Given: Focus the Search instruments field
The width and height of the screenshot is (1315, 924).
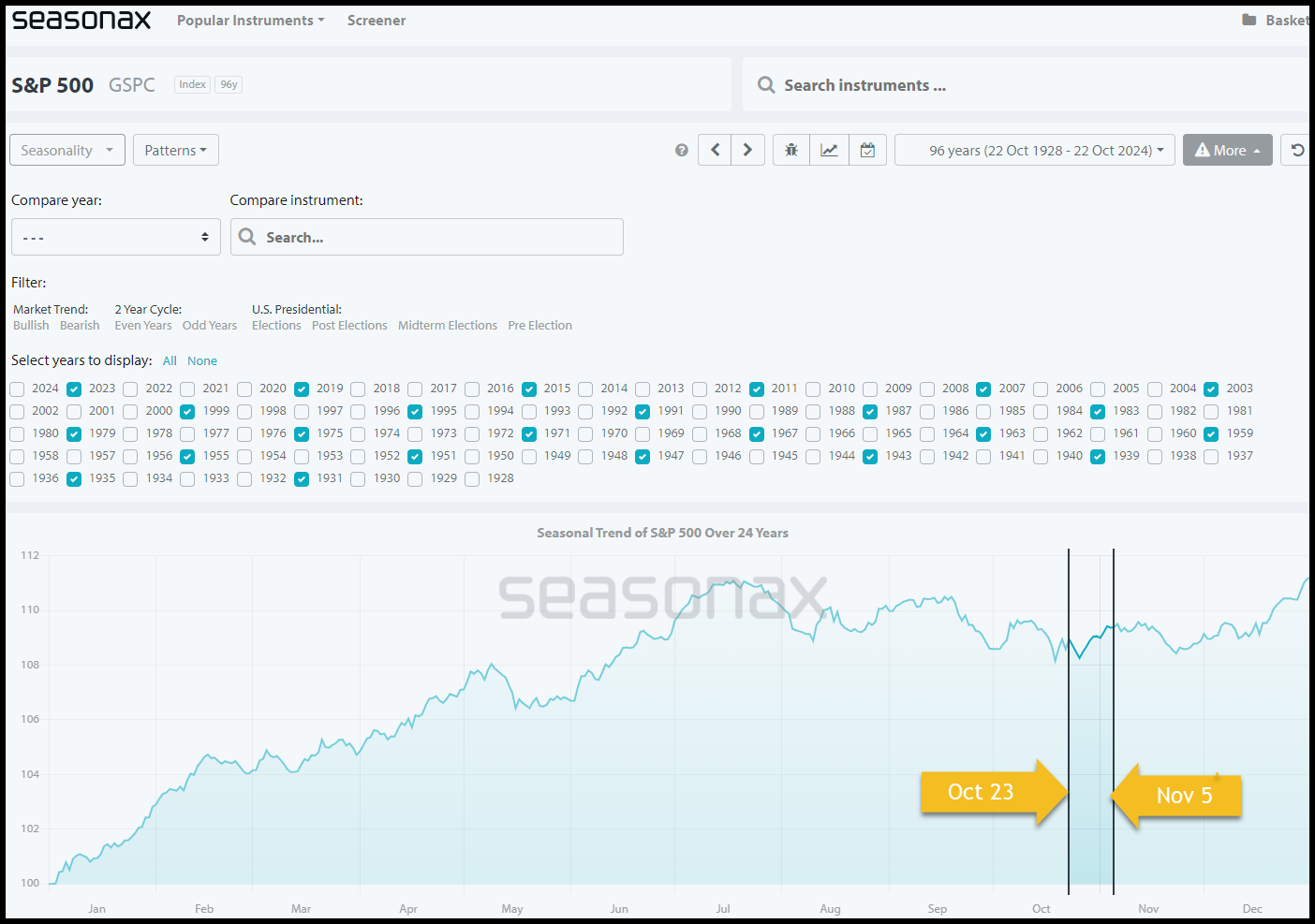Looking at the screenshot, I should point(1026,85).
